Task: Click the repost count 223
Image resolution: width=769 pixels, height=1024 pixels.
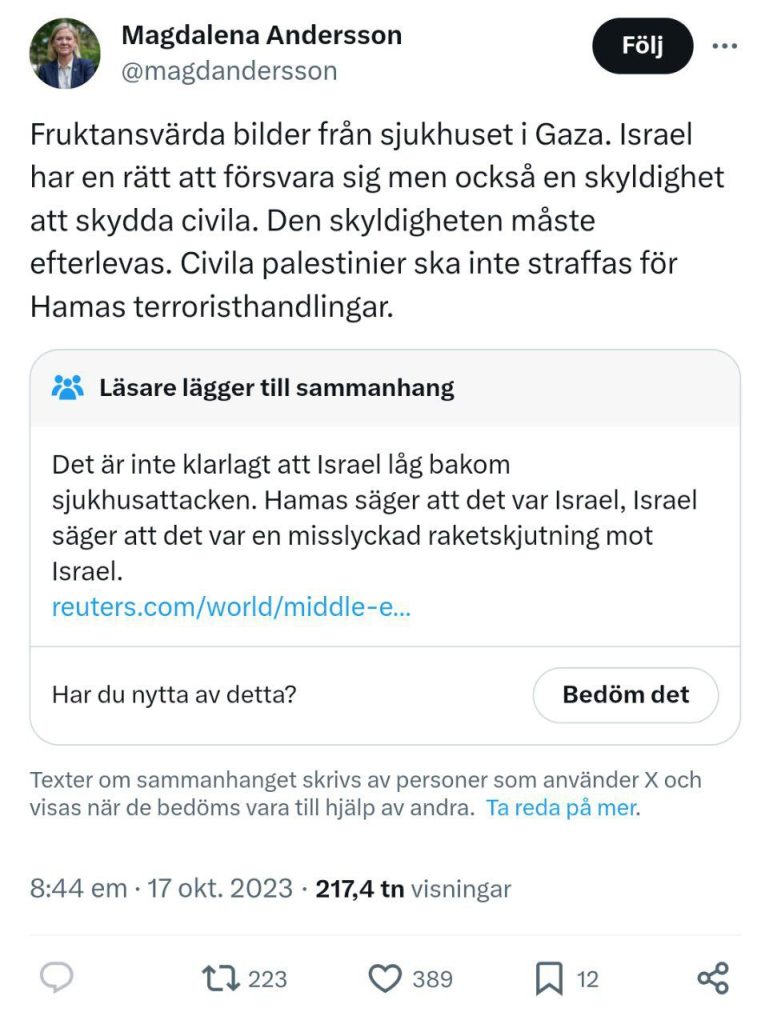Action: tap(267, 979)
